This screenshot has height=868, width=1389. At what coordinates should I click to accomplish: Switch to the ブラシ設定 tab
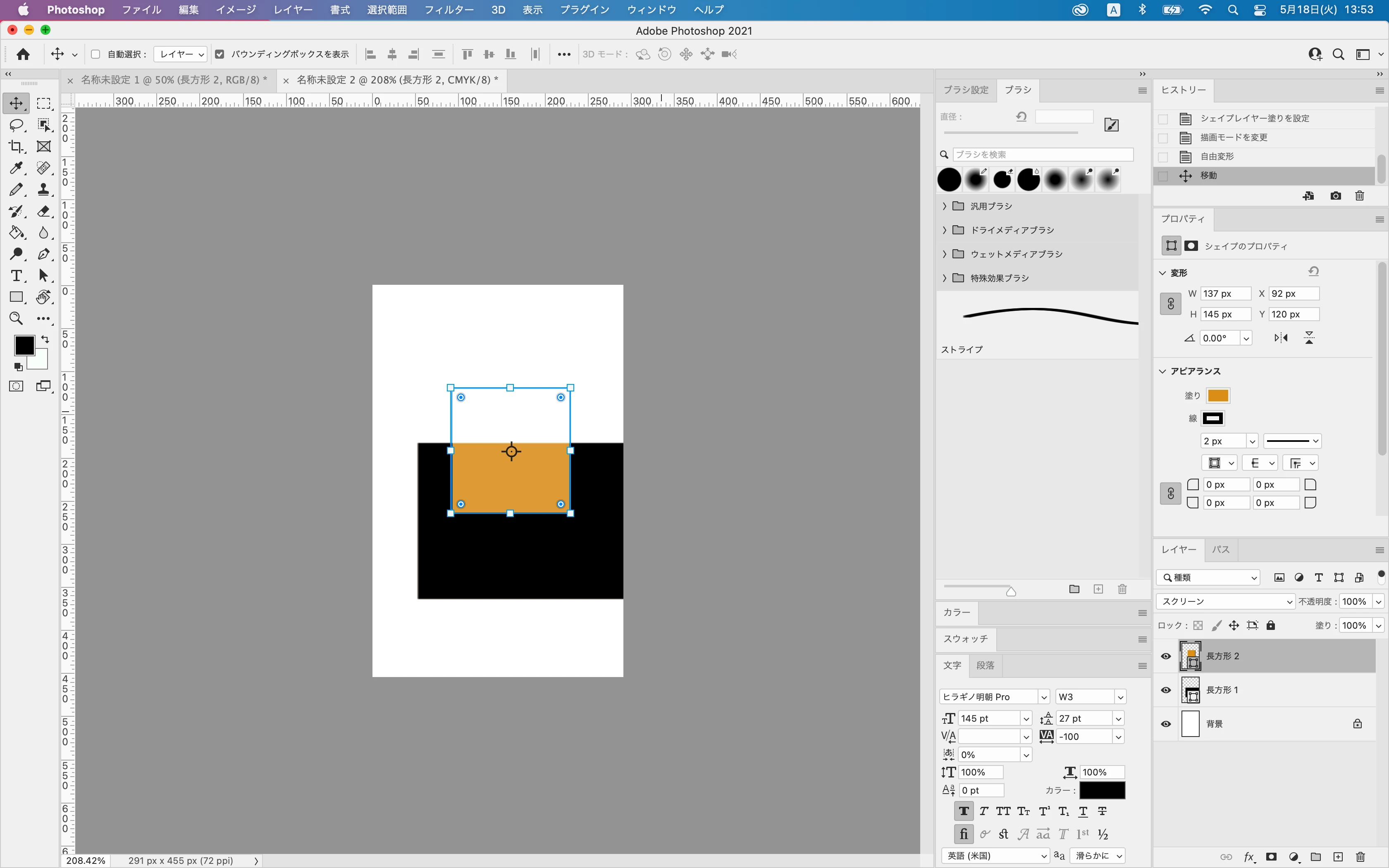(x=966, y=90)
